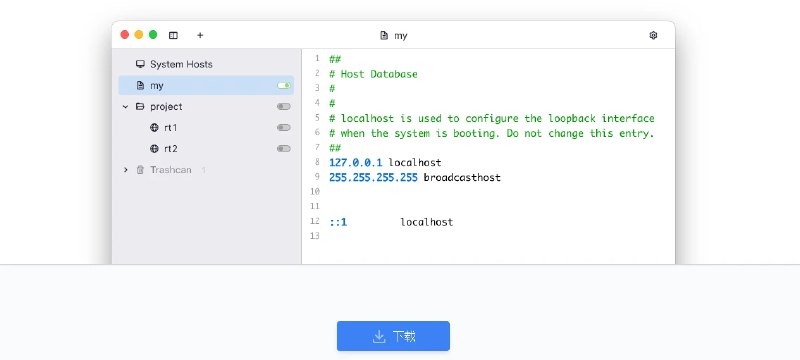The height and width of the screenshot is (360, 800).
Task: Click the Trashcan item count '1'
Action: point(203,170)
